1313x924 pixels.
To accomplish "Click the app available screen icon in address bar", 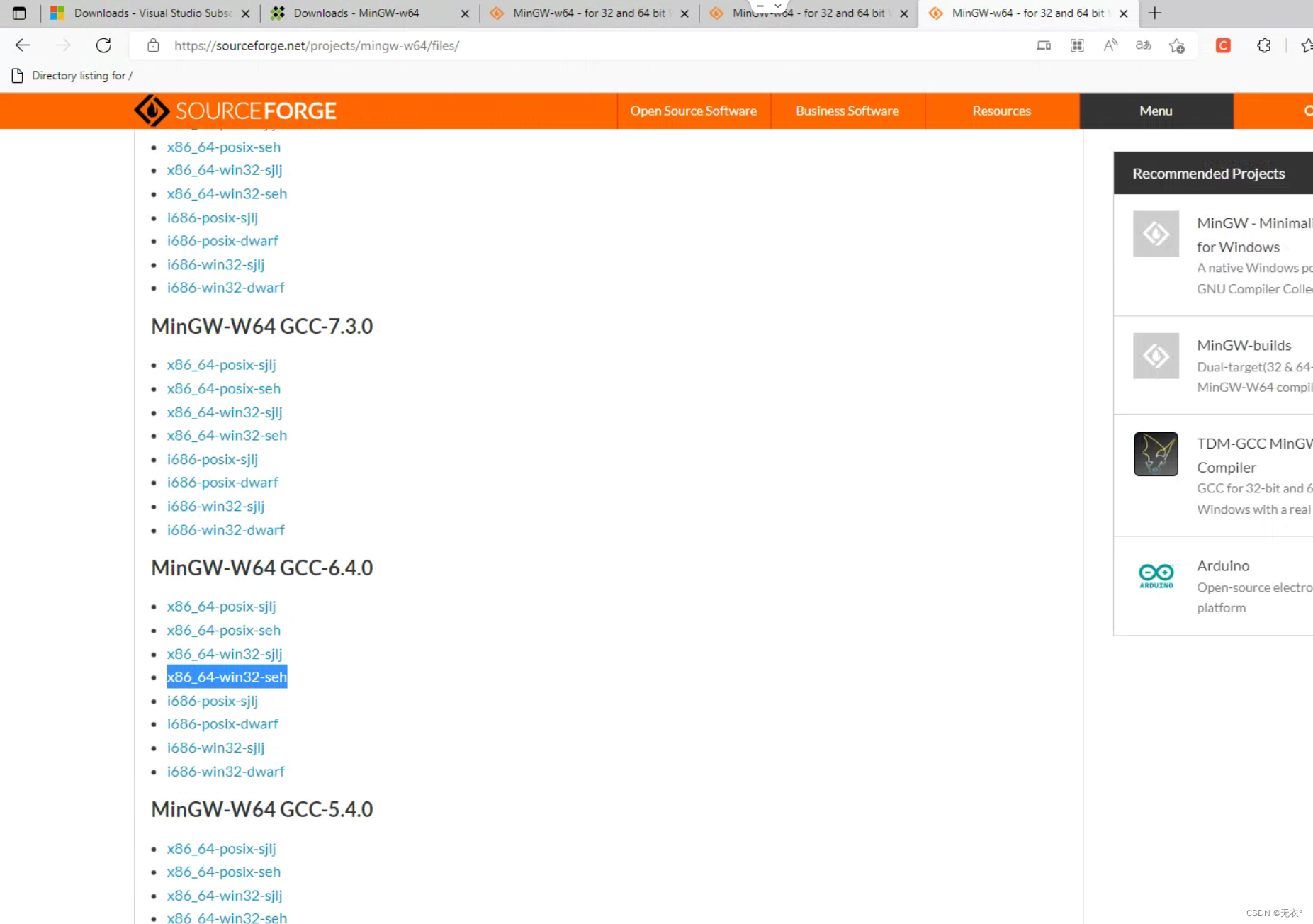I will click(x=1044, y=45).
